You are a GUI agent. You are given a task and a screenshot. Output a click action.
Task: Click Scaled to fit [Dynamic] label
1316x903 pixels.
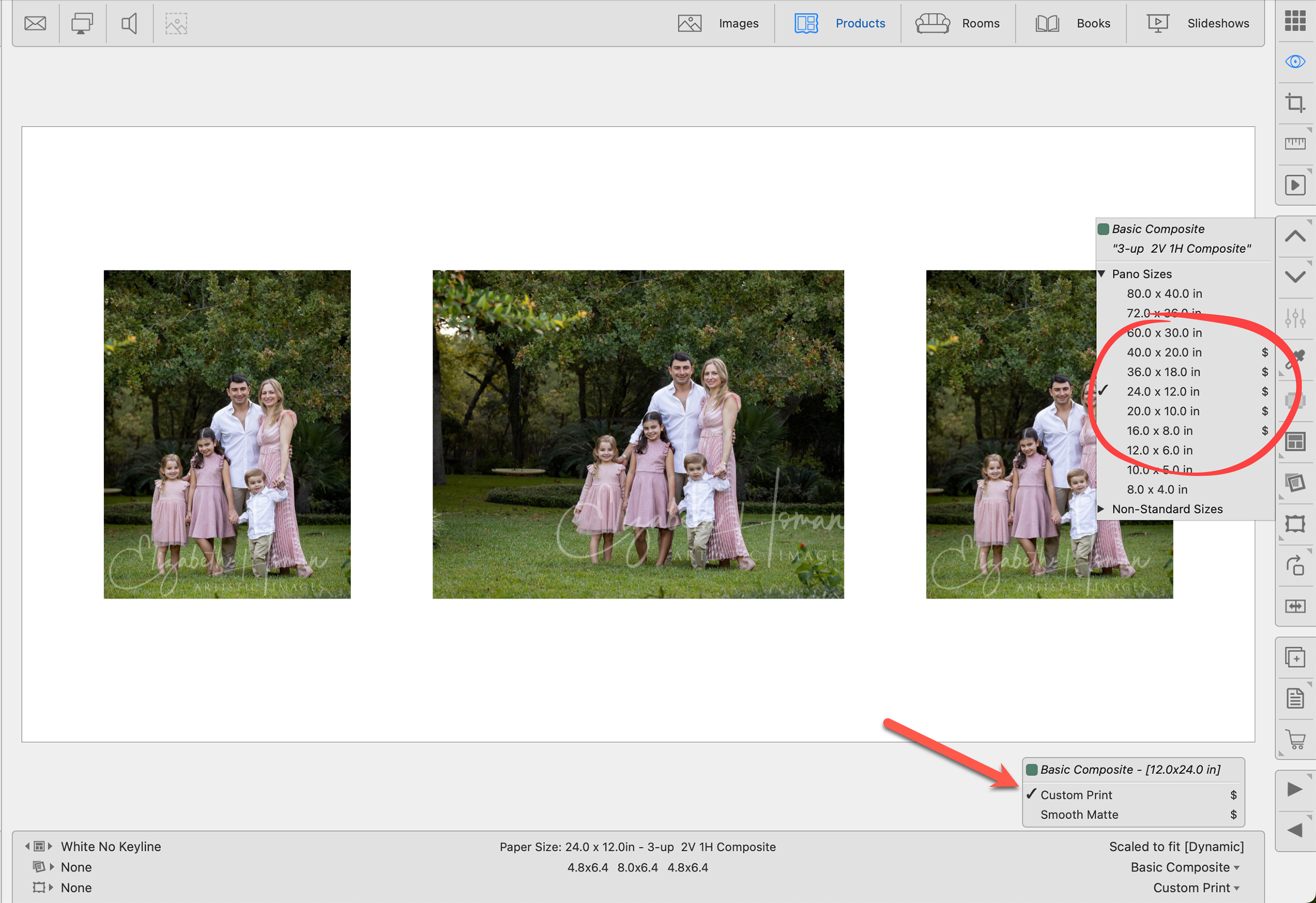click(1176, 846)
